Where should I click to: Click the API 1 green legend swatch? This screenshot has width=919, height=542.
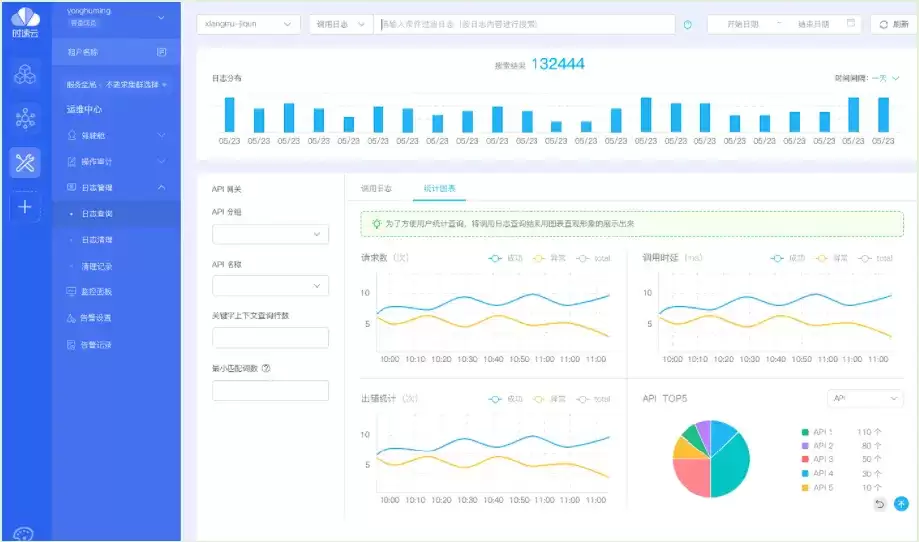coord(805,432)
